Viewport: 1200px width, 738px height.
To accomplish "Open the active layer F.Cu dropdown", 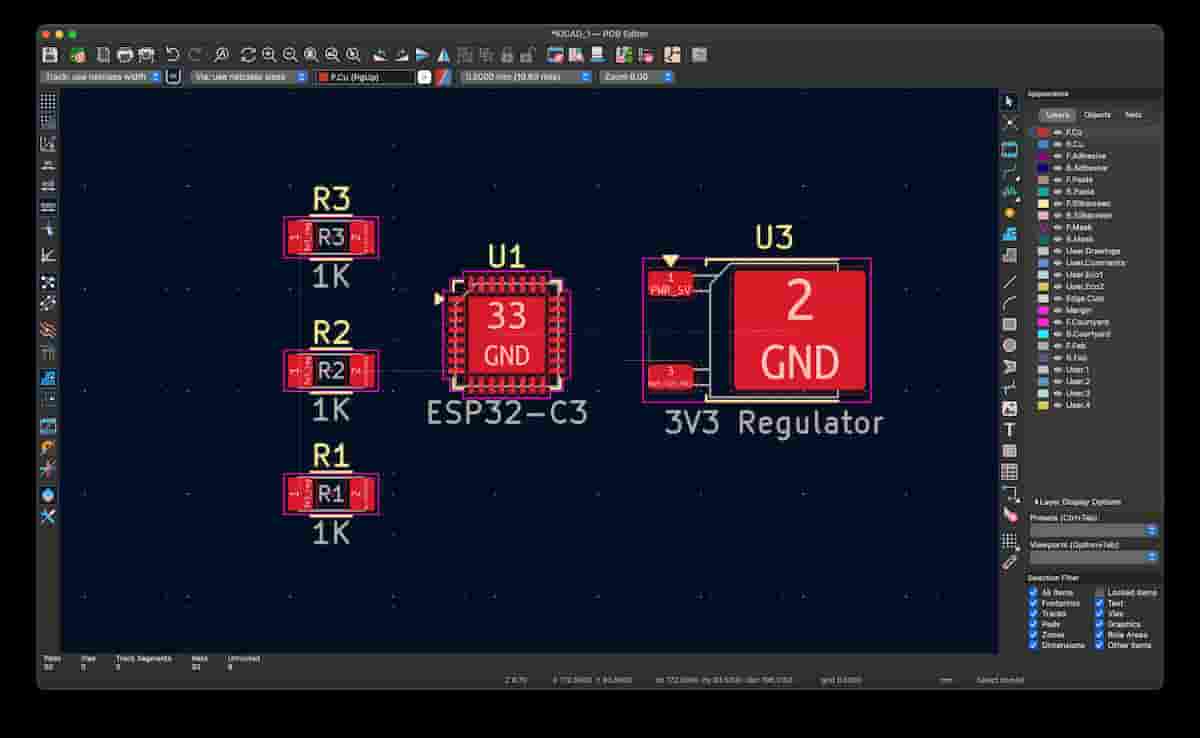I will [x=370, y=76].
